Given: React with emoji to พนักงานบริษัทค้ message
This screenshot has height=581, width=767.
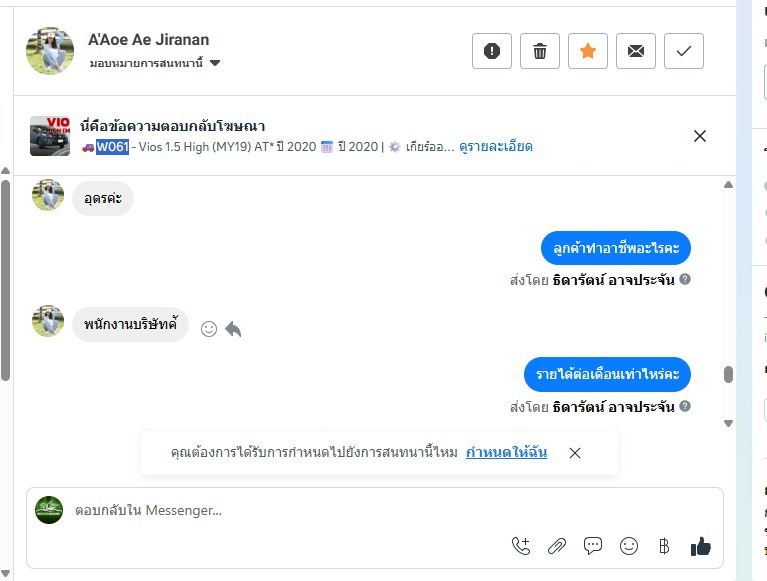Looking at the screenshot, I should pos(209,329).
